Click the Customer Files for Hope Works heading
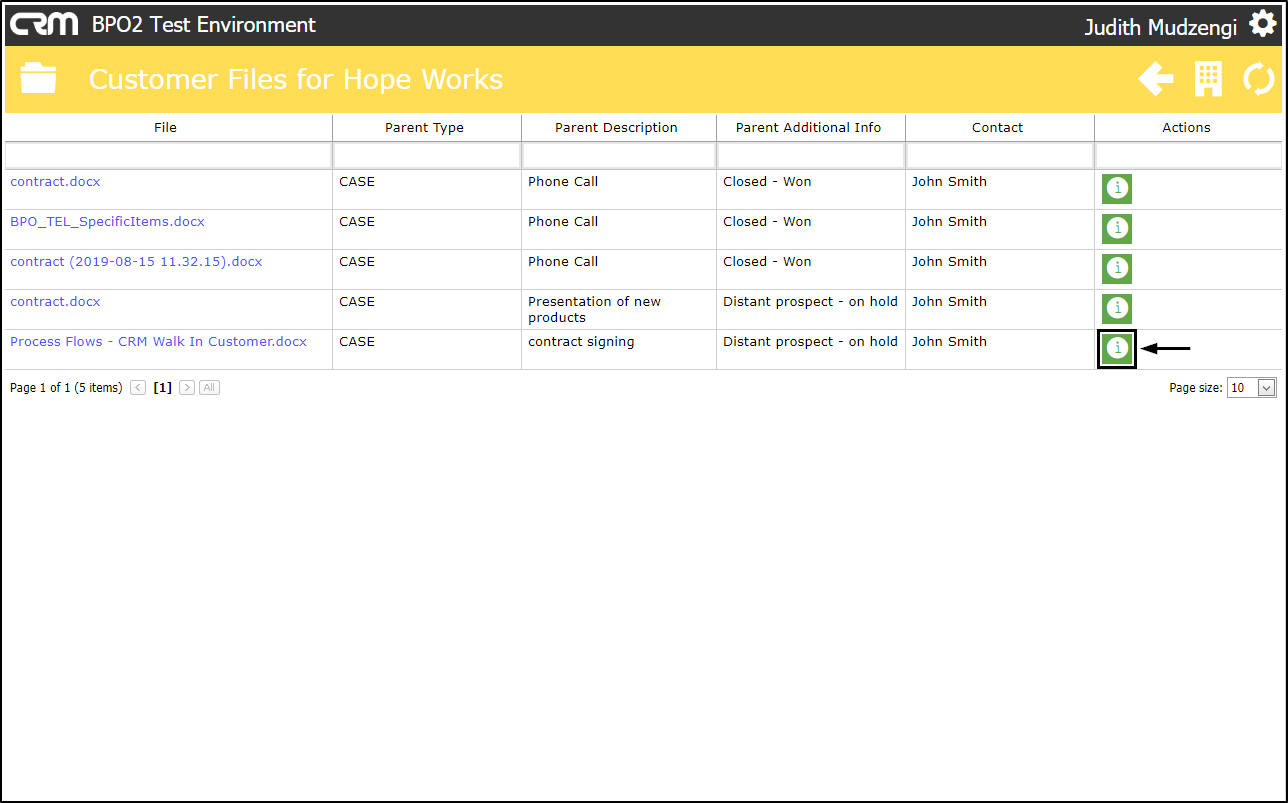The image size is (1288, 803). 296,79
